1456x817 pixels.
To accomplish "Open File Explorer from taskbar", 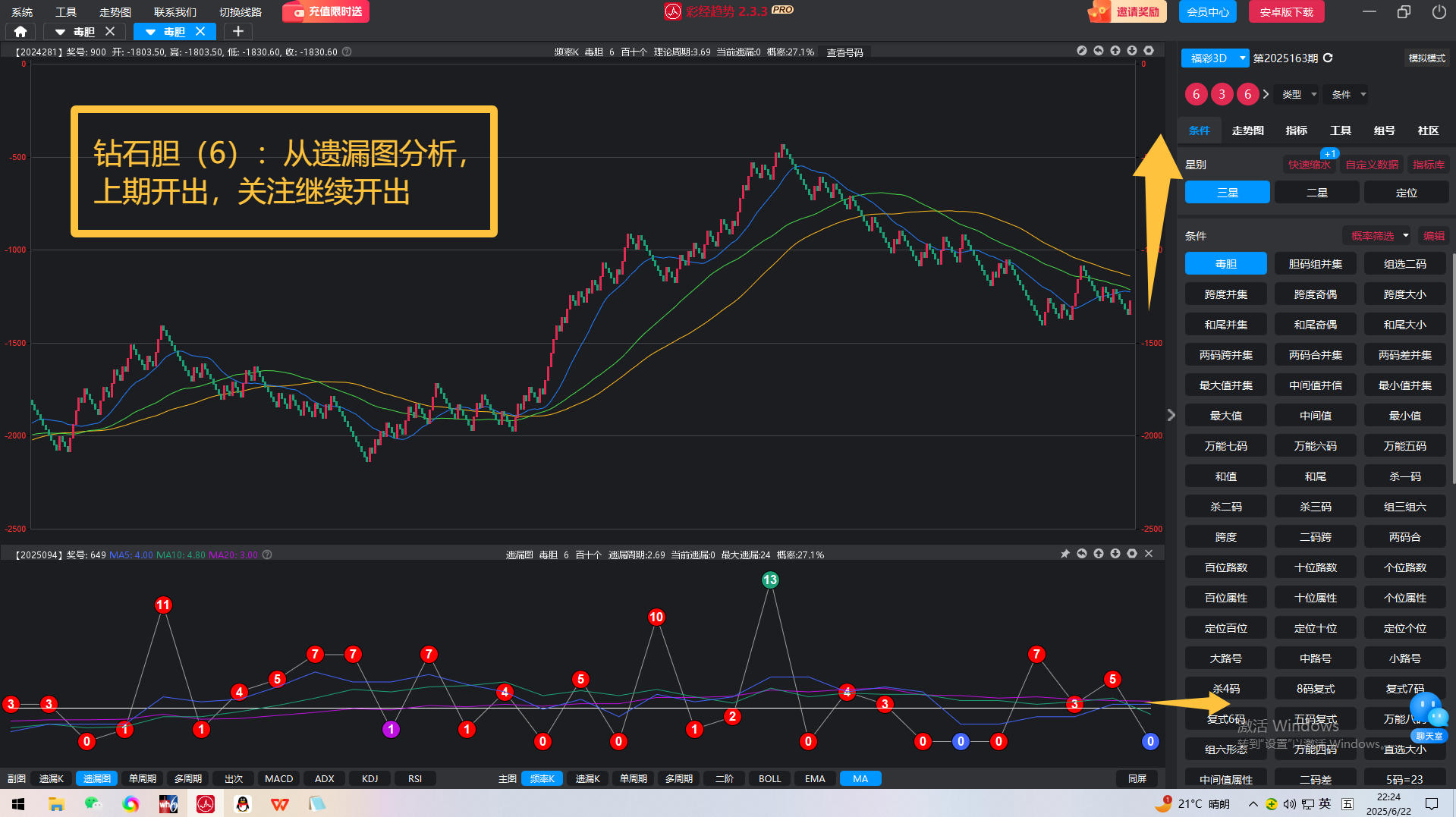I will (56, 803).
